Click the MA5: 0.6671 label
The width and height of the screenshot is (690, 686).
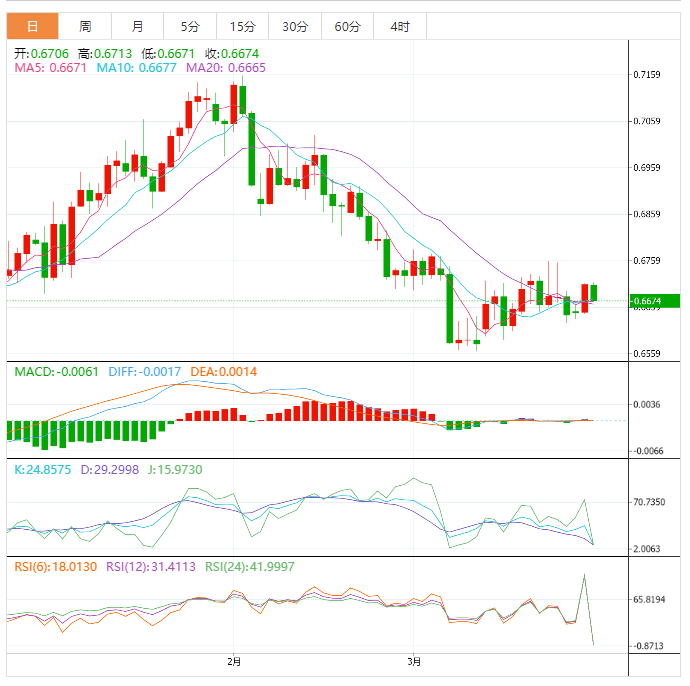(x=51, y=68)
